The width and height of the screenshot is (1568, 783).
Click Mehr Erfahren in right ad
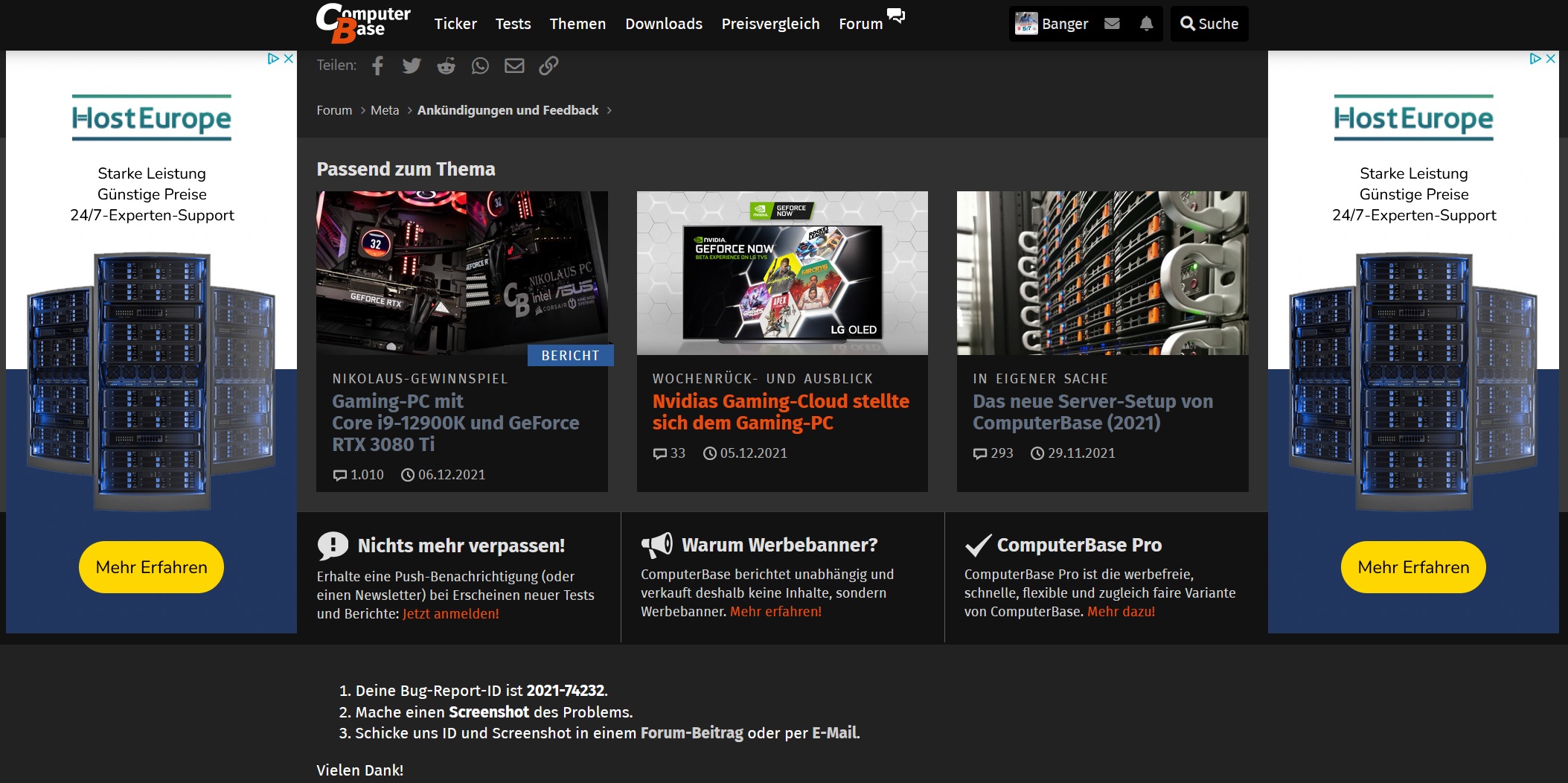click(1413, 567)
